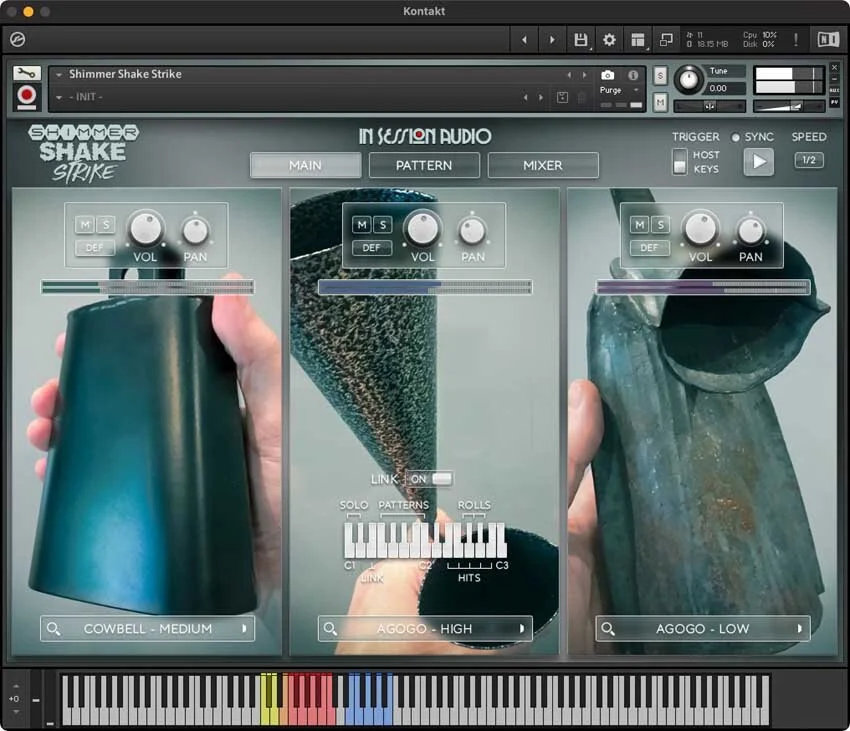850x731 pixels.
Task: Click the Cowbell Medium VOL knob
Action: 146,228
